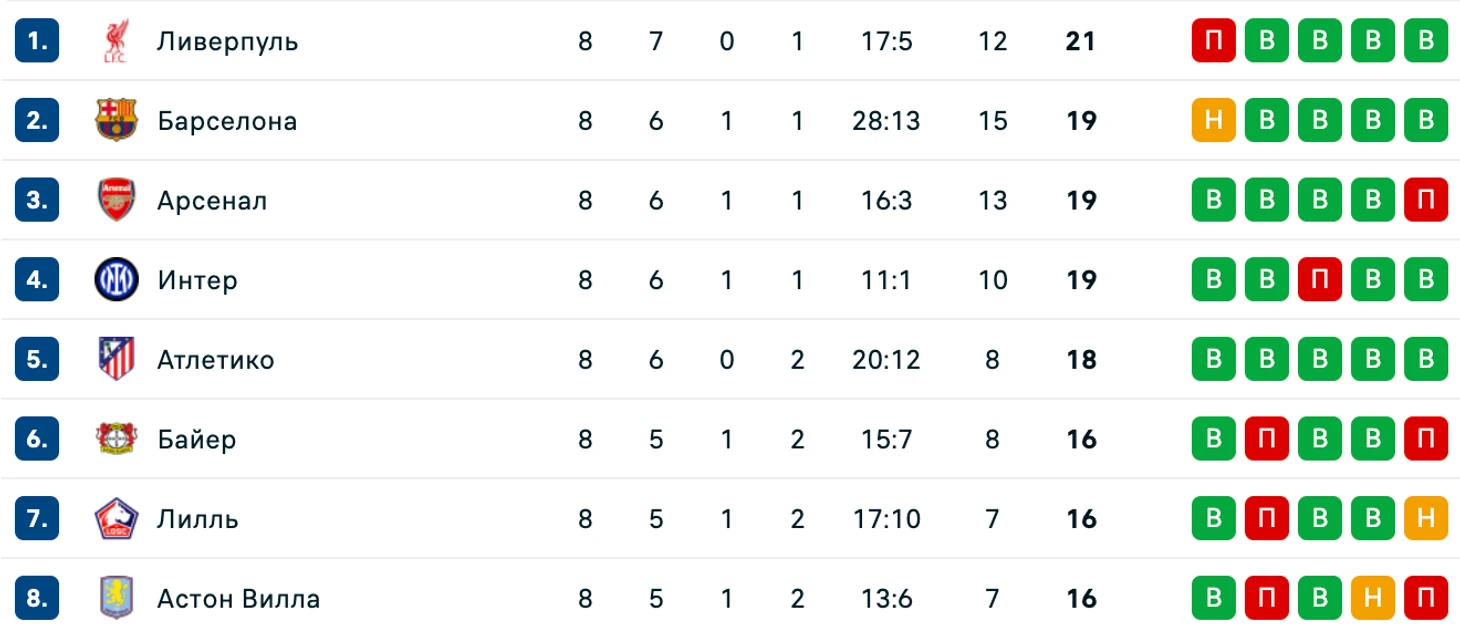
Task: Click the Atlético club crest
Action: pos(117,360)
